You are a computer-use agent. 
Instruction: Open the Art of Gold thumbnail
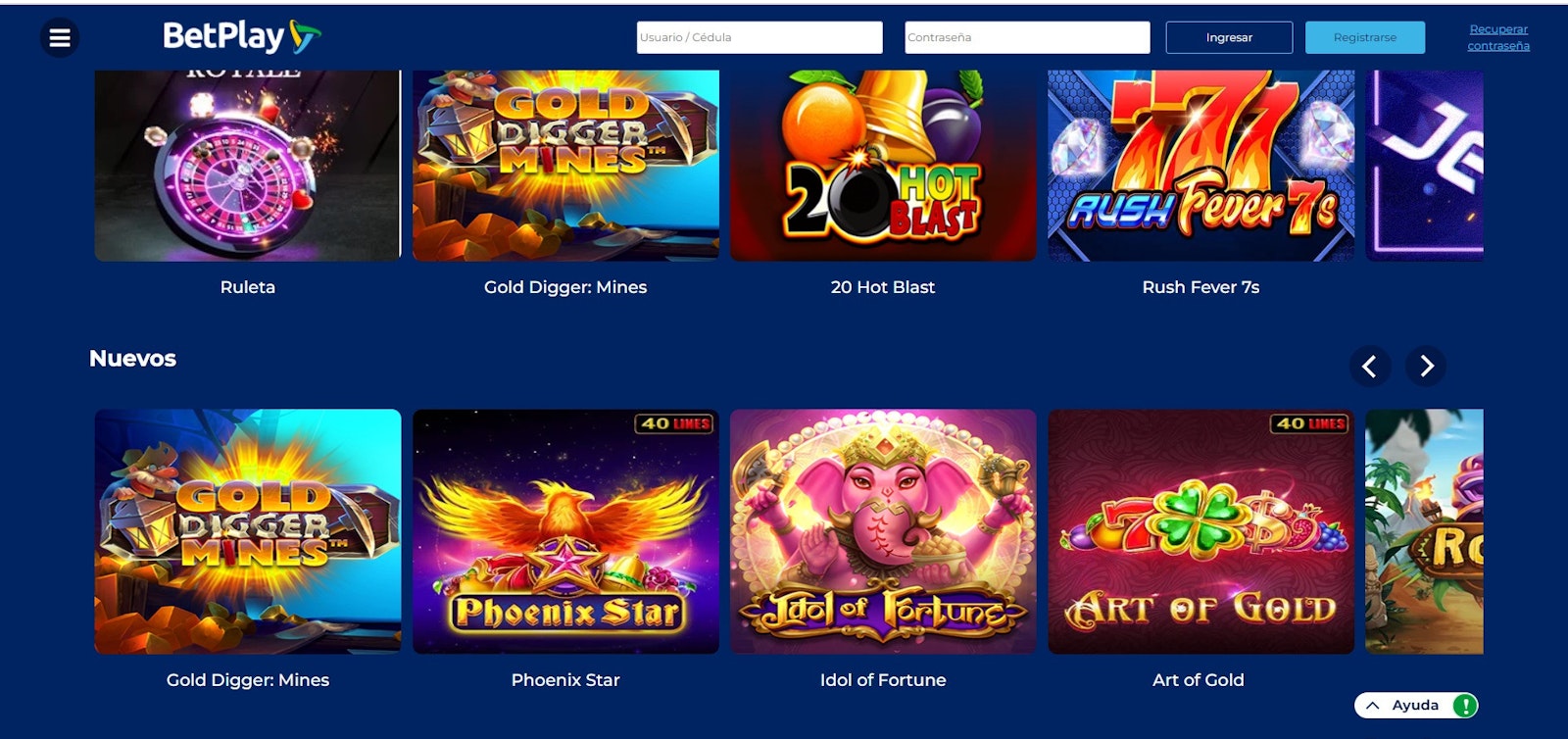(x=1200, y=531)
